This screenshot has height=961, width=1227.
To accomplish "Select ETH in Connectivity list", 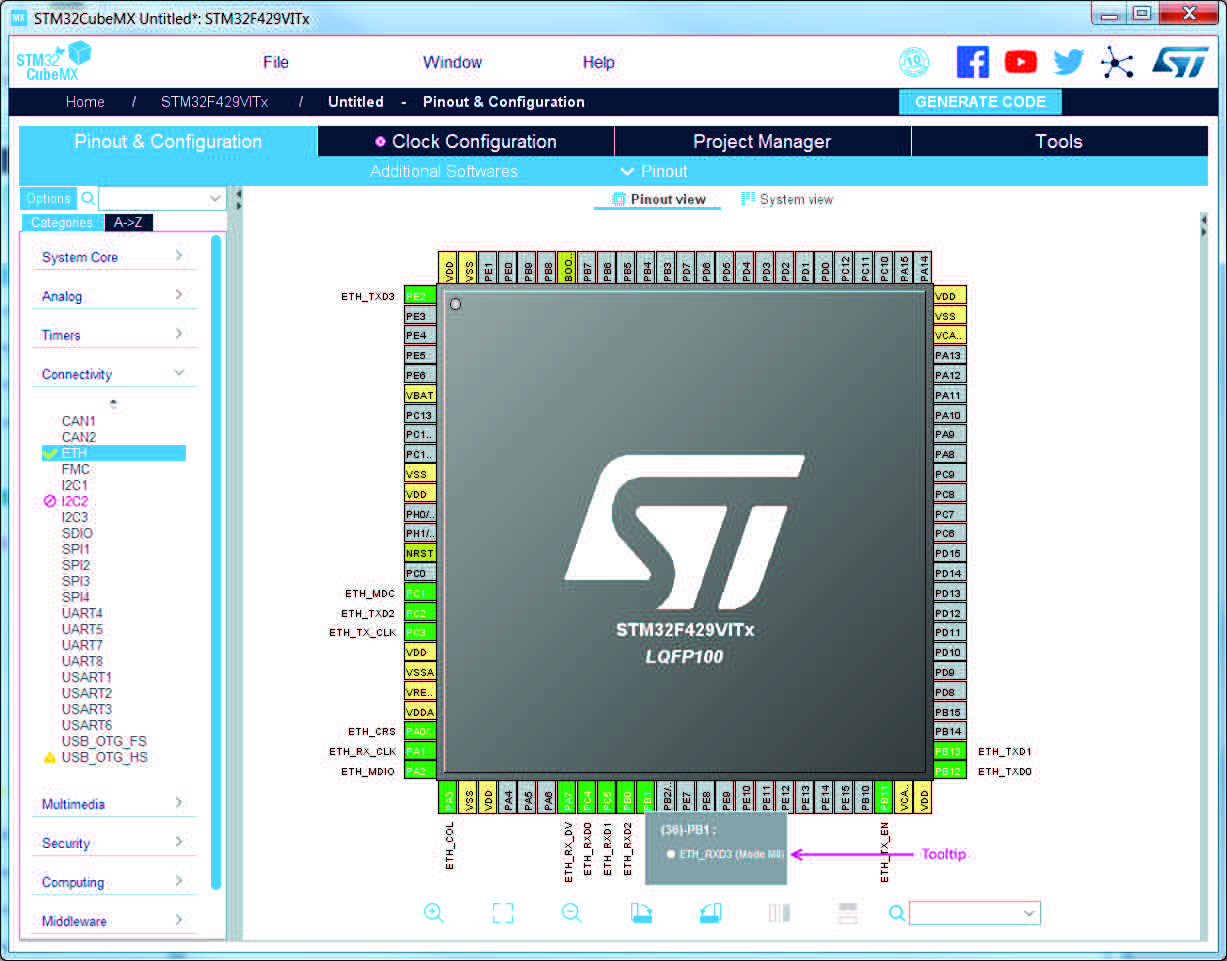I will pos(113,453).
